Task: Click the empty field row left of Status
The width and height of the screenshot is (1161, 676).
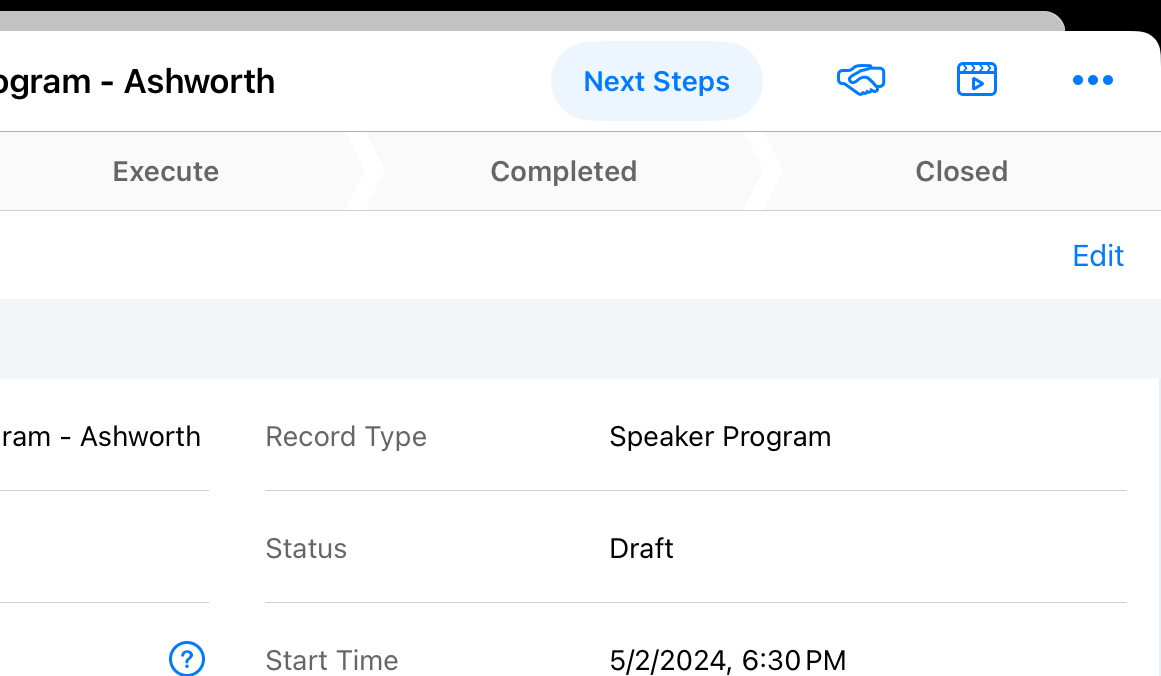Action: click(x=100, y=548)
